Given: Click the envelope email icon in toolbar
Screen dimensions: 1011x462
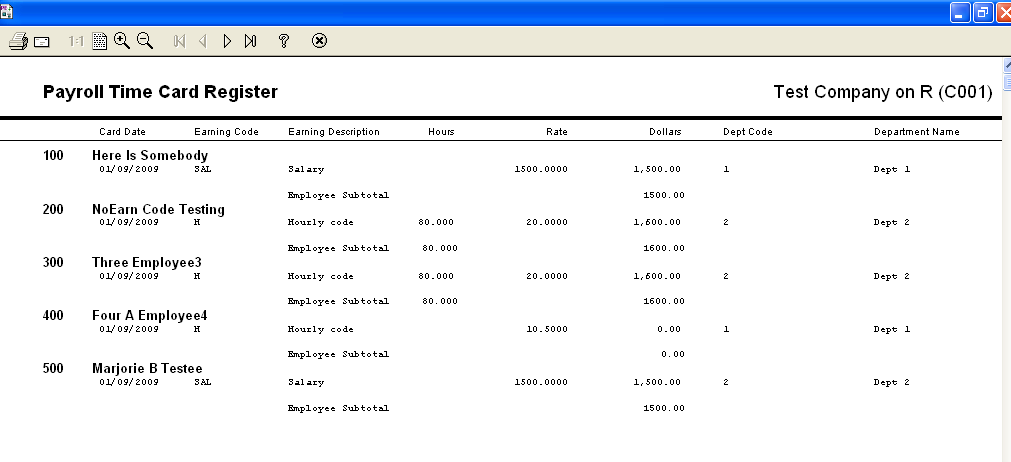Looking at the screenshot, I should pos(42,42).
